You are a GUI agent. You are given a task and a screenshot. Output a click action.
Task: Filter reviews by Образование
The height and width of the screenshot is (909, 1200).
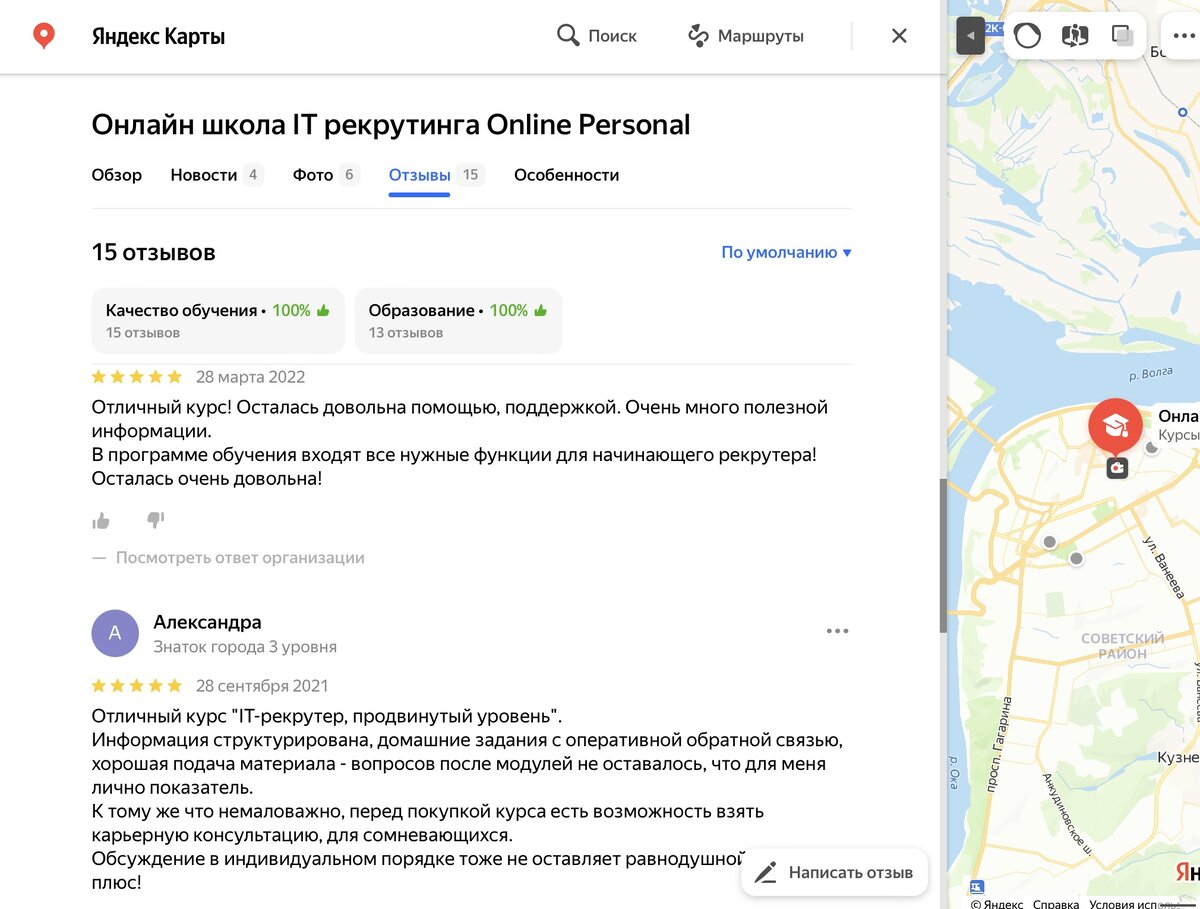458,320
